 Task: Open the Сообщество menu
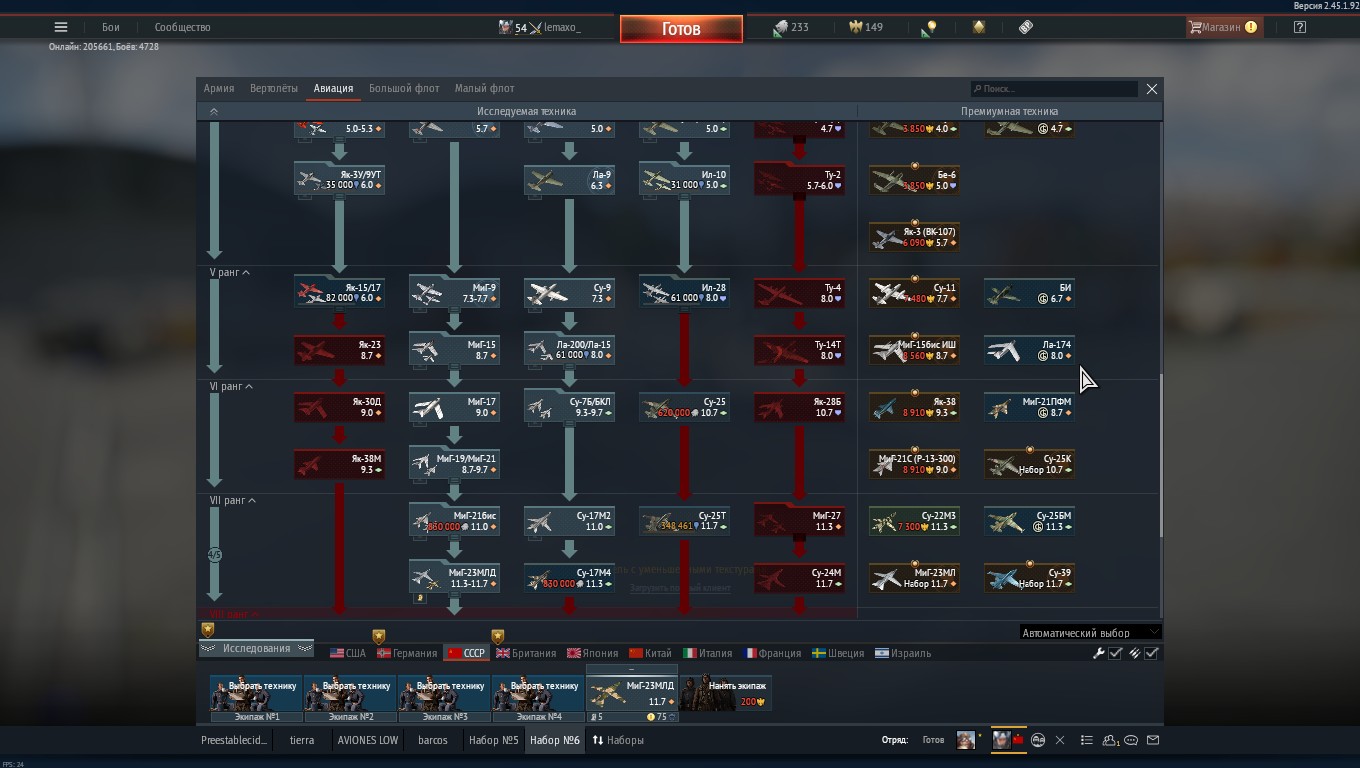pos(182,27)
